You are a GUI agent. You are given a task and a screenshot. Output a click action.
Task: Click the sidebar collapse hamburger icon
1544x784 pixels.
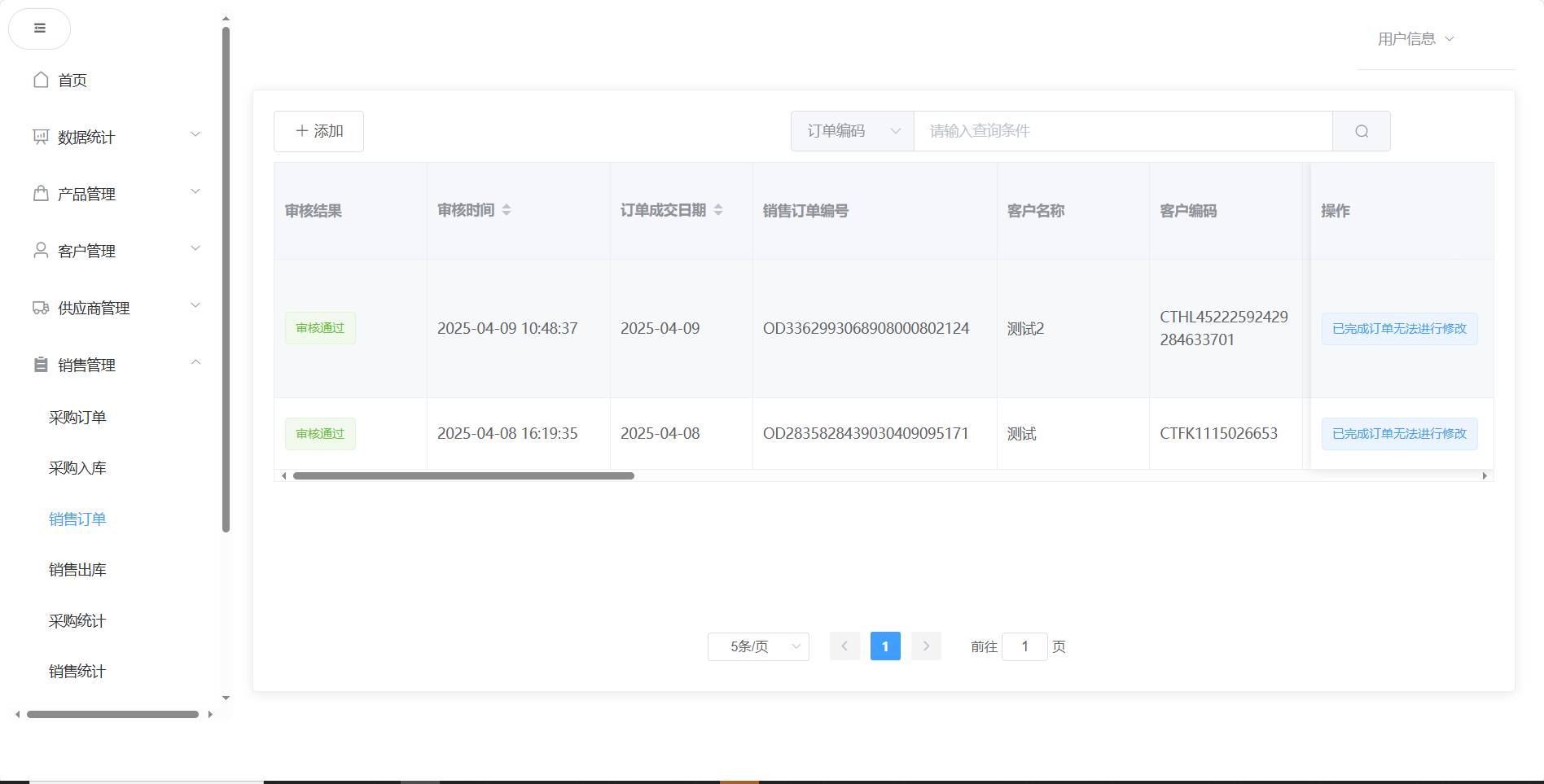[39, 28]
